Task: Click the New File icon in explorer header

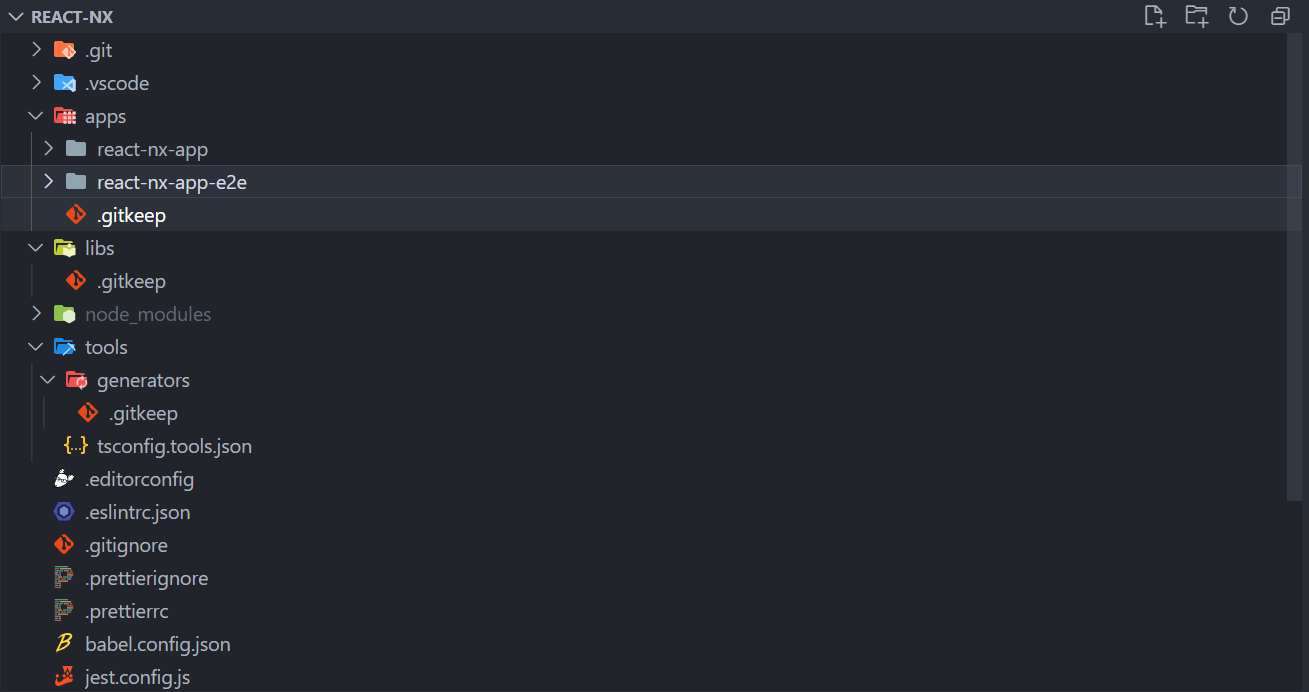Action: point(1155,16)
